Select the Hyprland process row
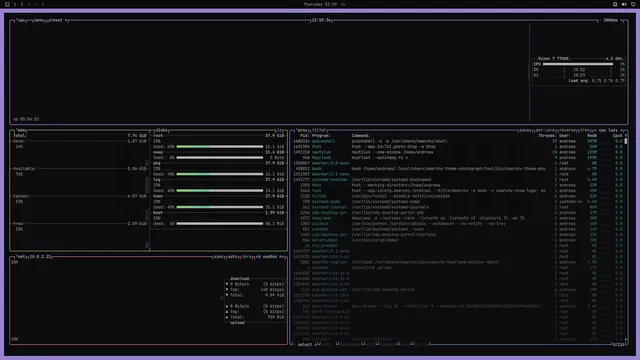 (457, 158)
